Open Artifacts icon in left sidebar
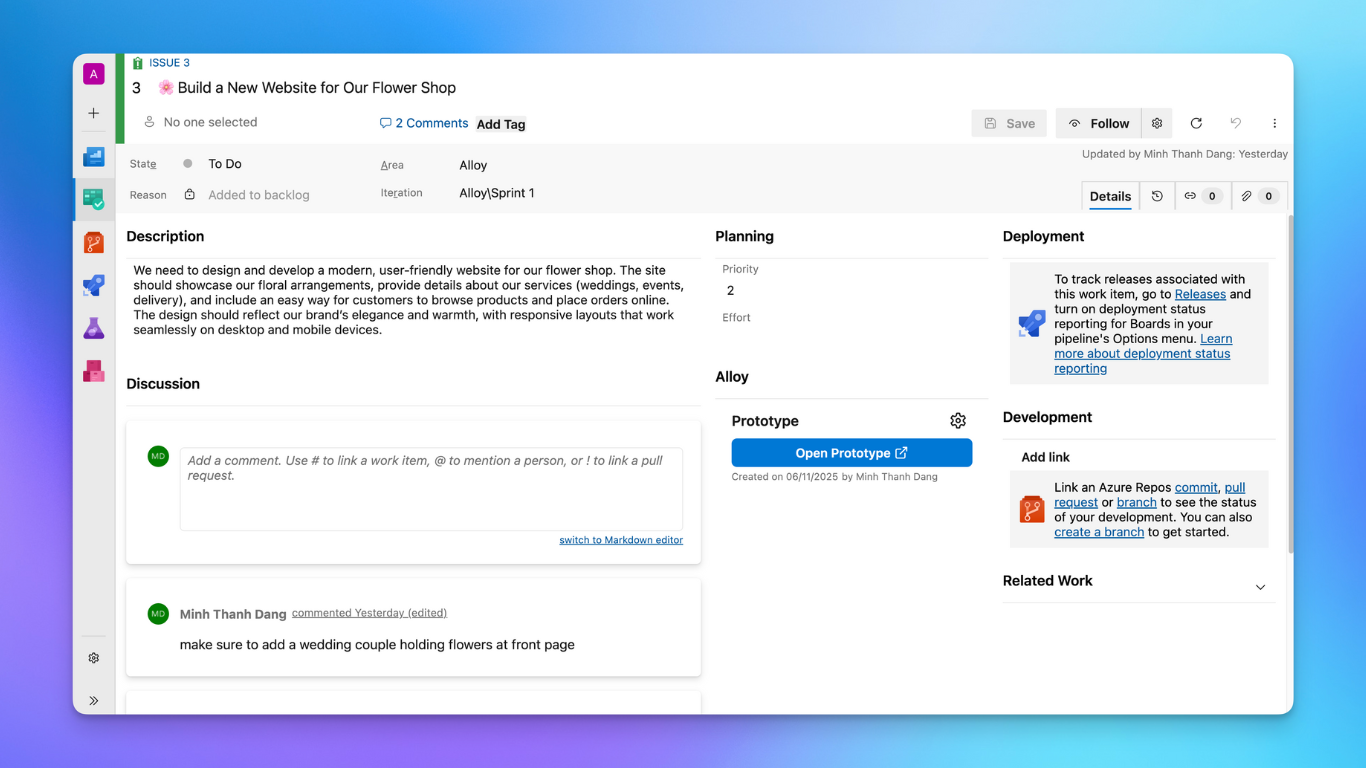The height and width of the screenshot is (768, 1366). (94, 371)
